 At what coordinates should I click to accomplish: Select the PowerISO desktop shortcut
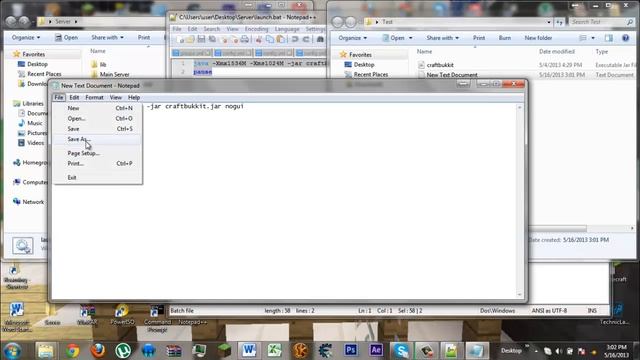[x=122, y=315]
